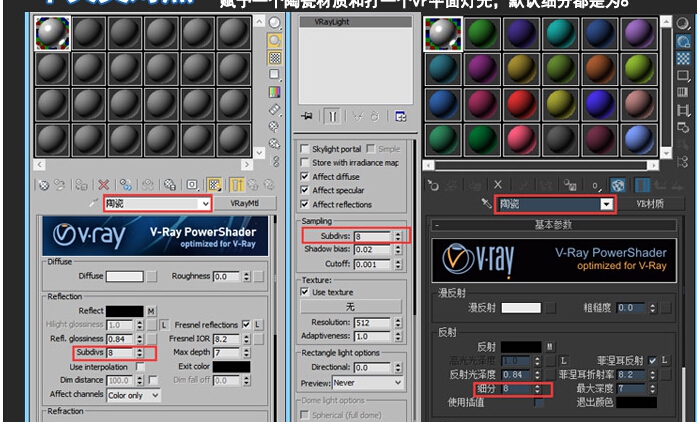Open 漫反射 color swatch in right editor
This screenshot has height=422, width=697.
[x=521, y=308]
